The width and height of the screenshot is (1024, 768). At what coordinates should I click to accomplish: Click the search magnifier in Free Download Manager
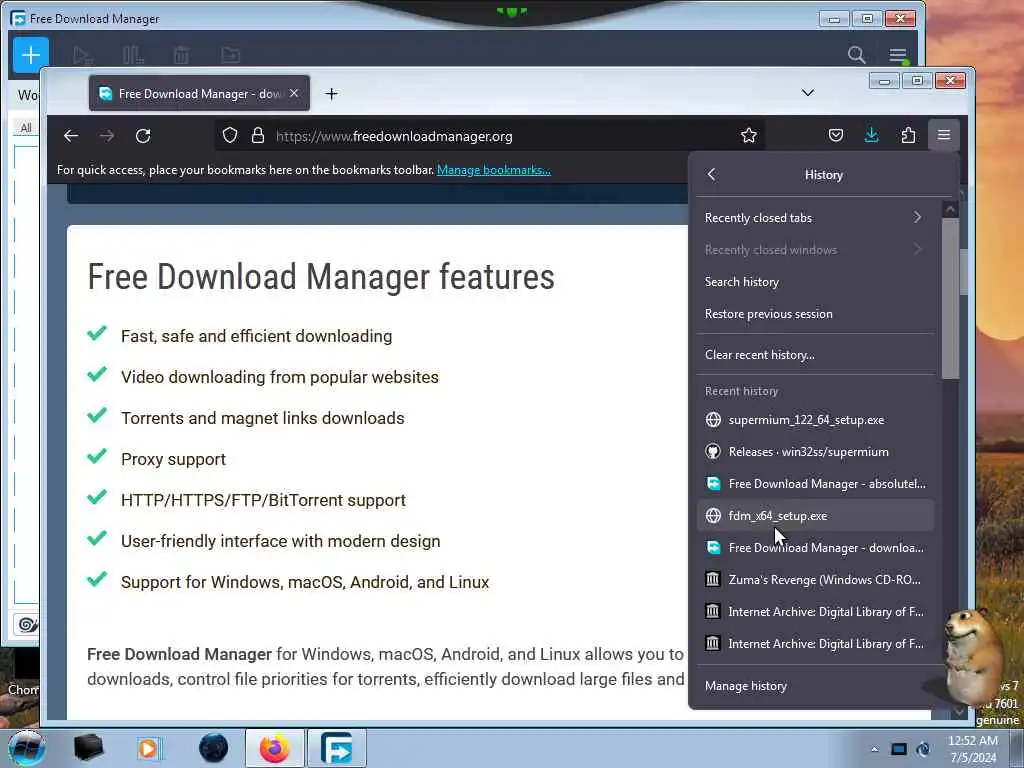[x=856, y=55]
